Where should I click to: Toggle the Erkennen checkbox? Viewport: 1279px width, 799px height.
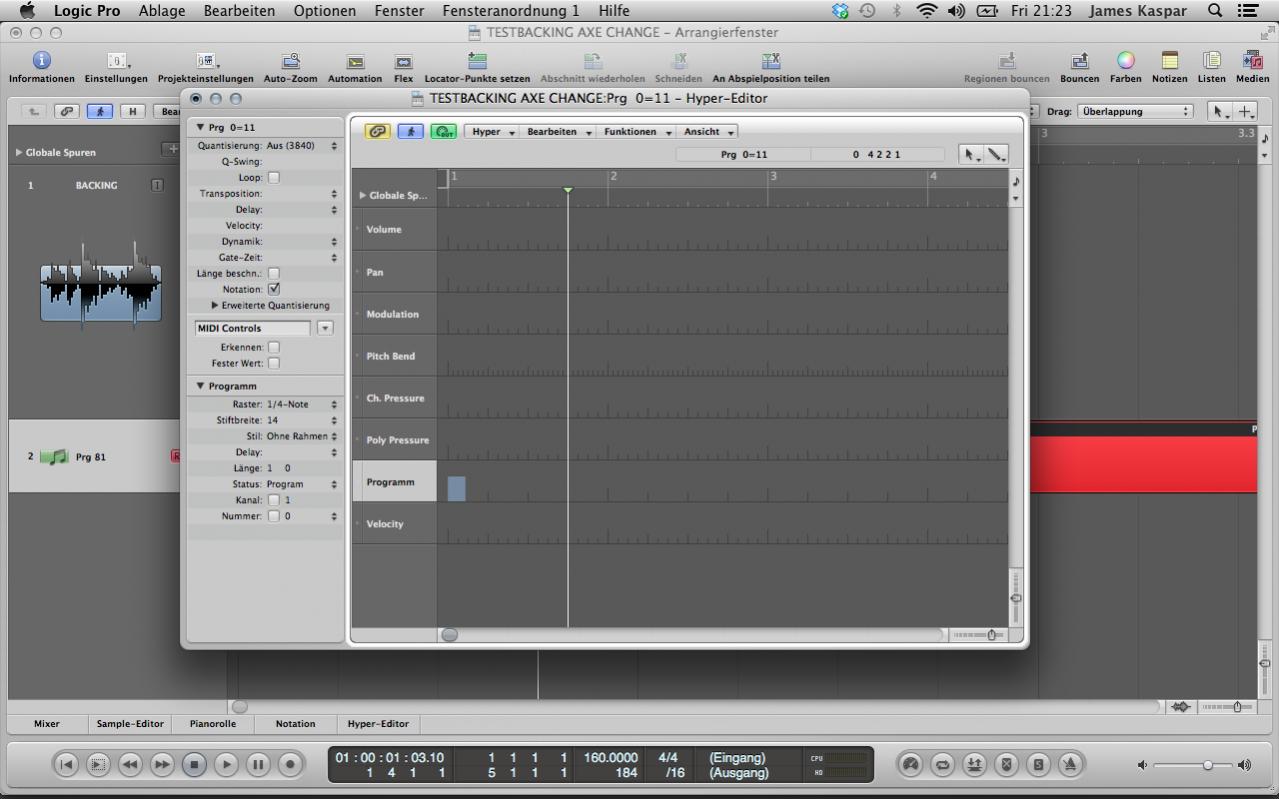click(x=274, y=347)
